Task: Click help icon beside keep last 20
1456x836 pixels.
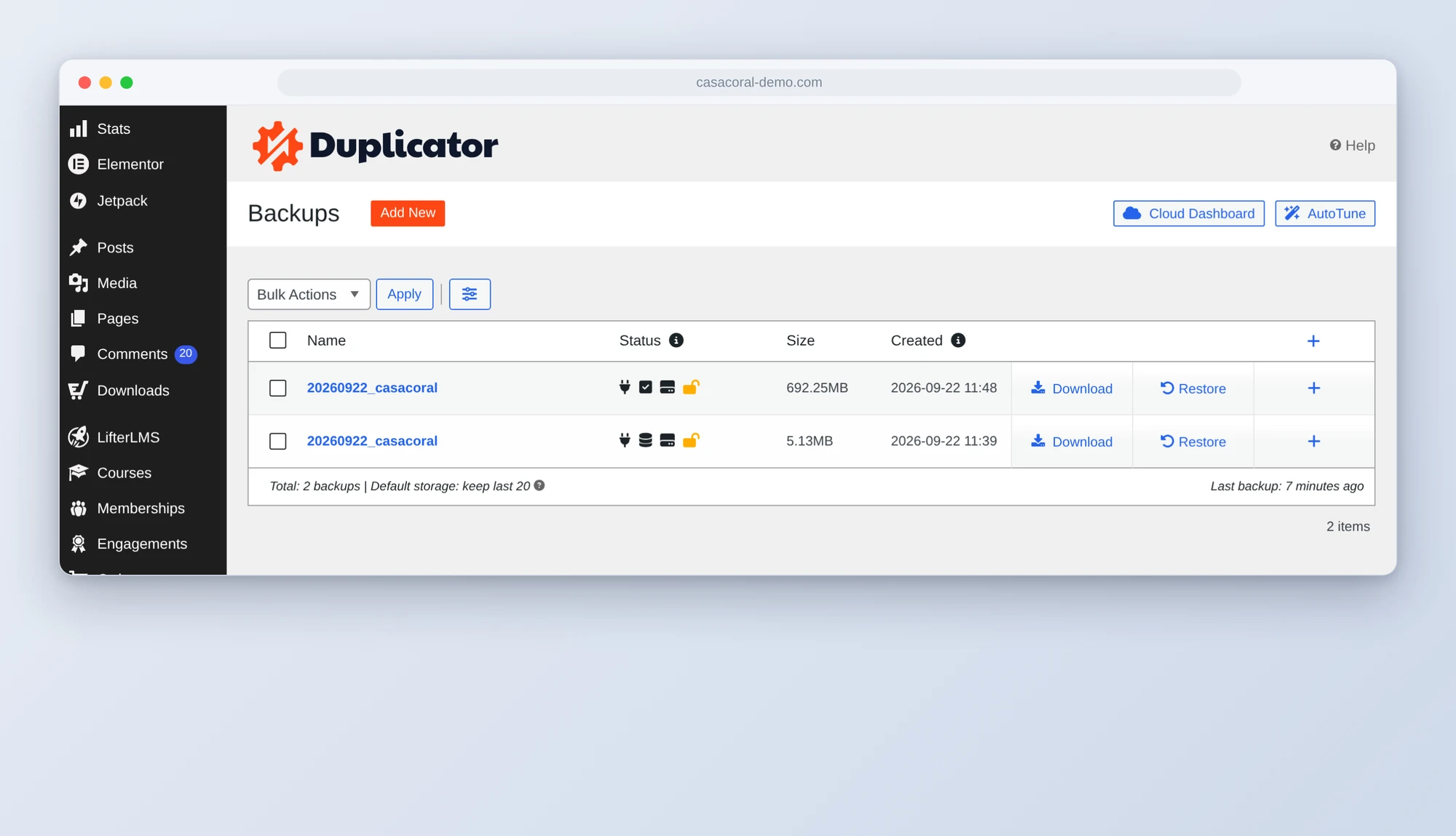Action: point(539,485)
